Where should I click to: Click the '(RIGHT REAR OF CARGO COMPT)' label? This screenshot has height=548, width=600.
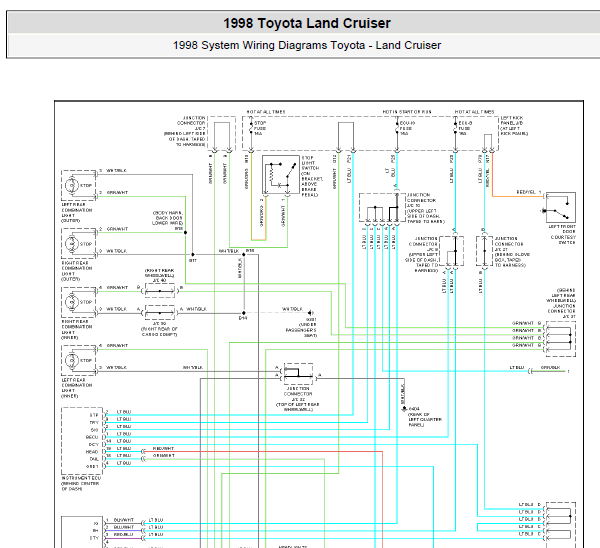click(x=159, y=331)
